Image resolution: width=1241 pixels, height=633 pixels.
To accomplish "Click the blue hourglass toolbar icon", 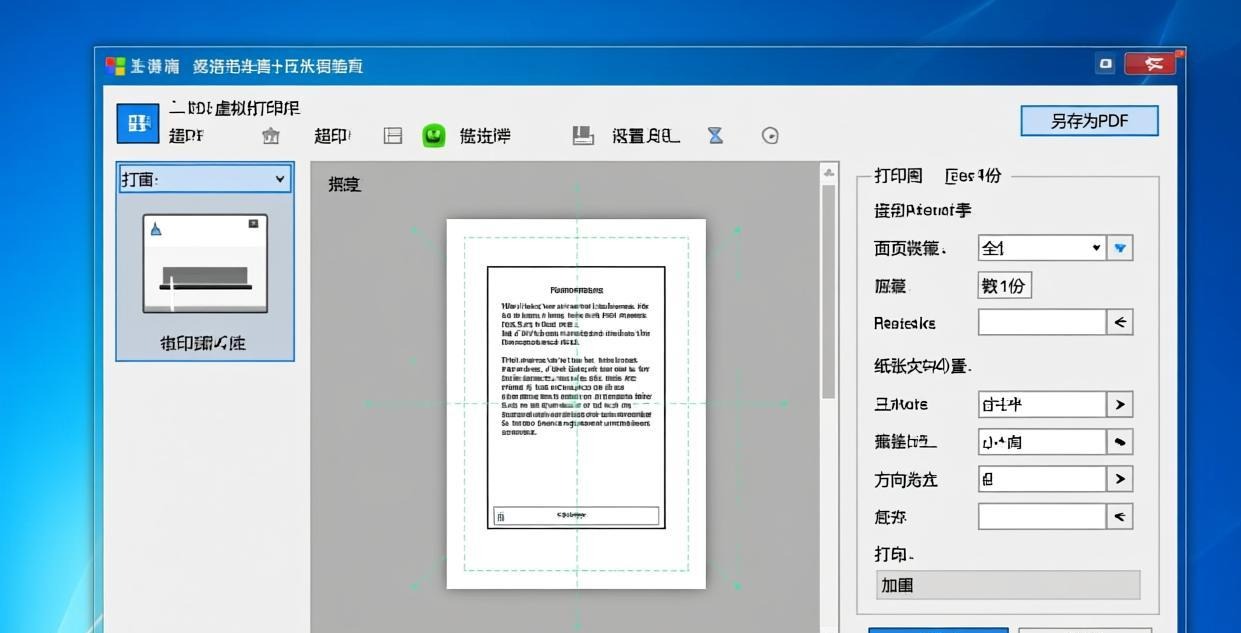I will tap(715, 135).
